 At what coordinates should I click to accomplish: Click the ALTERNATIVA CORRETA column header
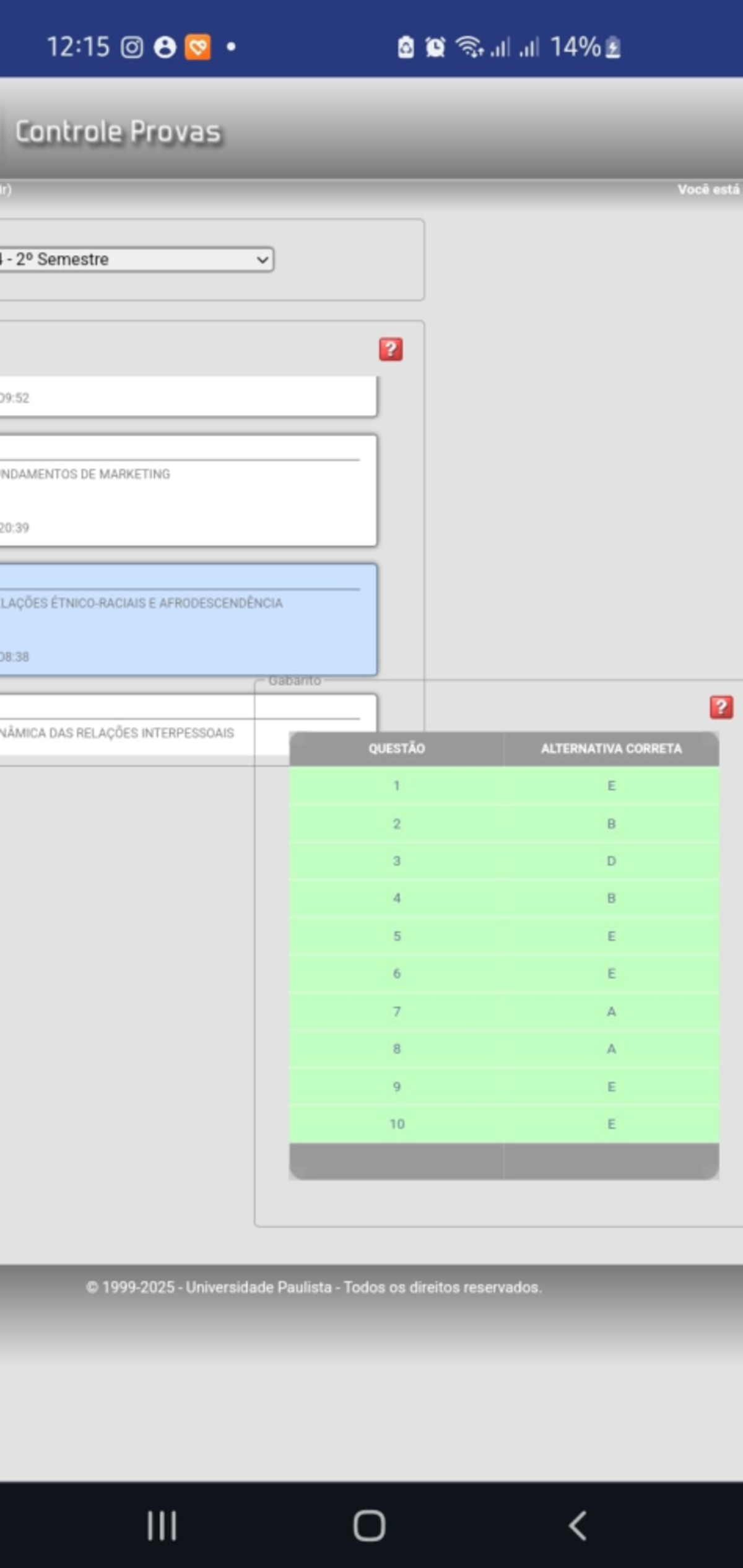coord(611,749)
